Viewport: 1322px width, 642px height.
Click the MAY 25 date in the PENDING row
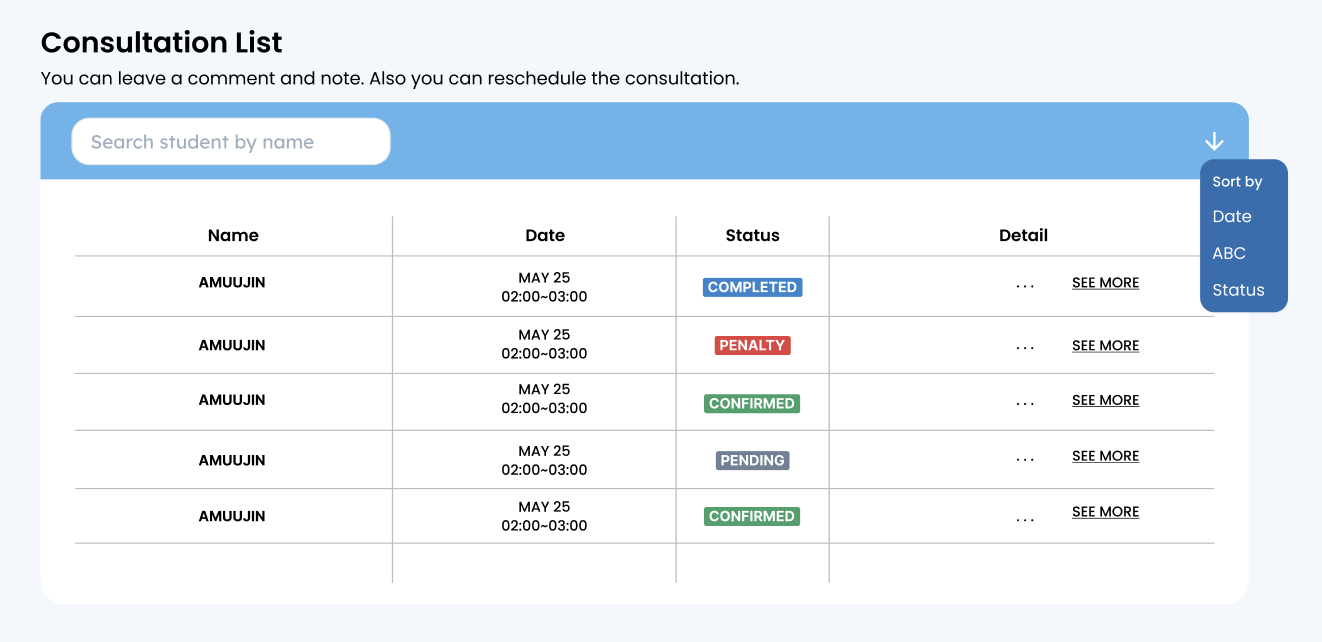(x=544, y=451)
